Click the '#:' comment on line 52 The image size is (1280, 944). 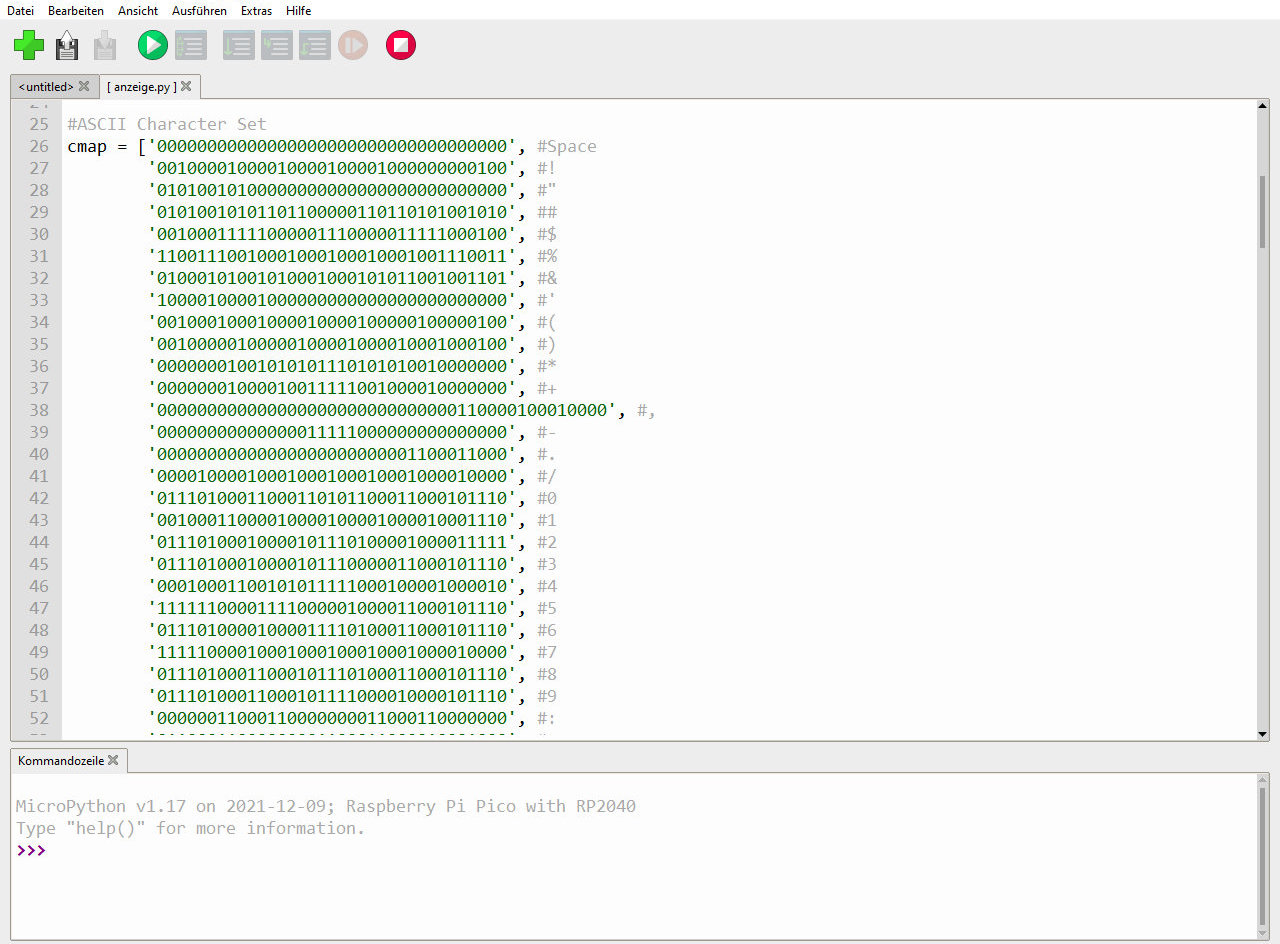(547, 718)
